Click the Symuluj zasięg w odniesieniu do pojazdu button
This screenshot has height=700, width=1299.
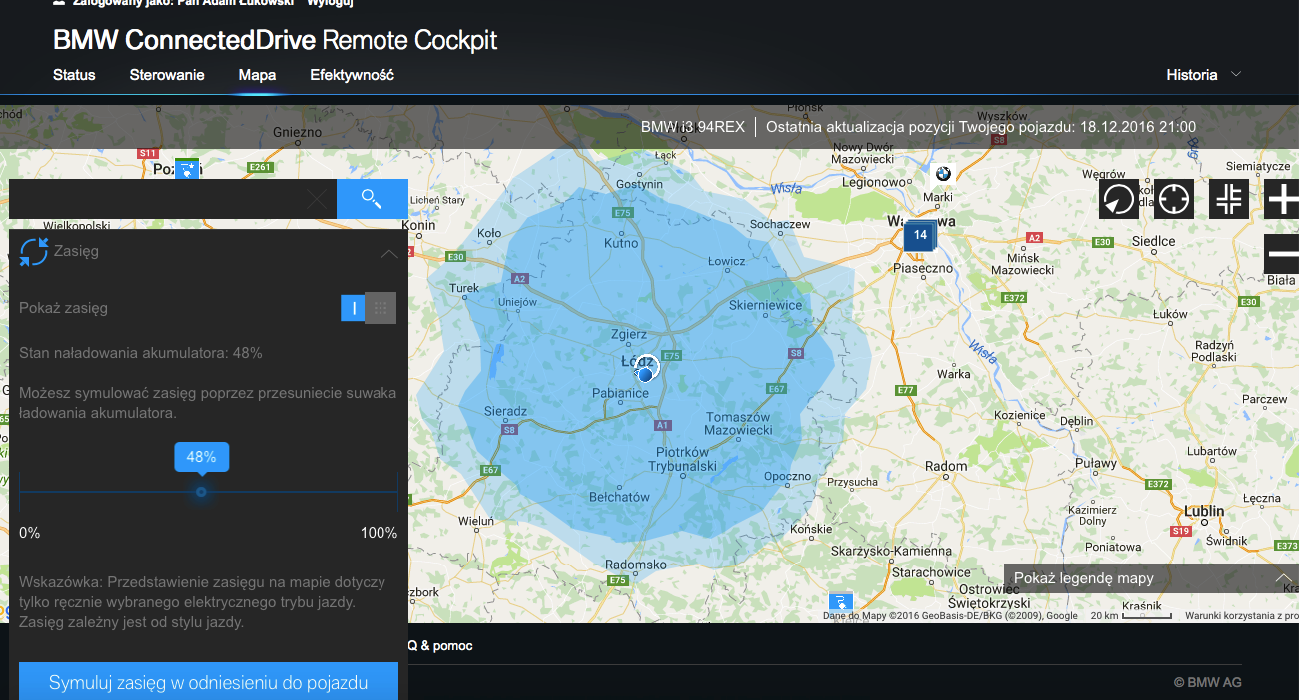209,683
